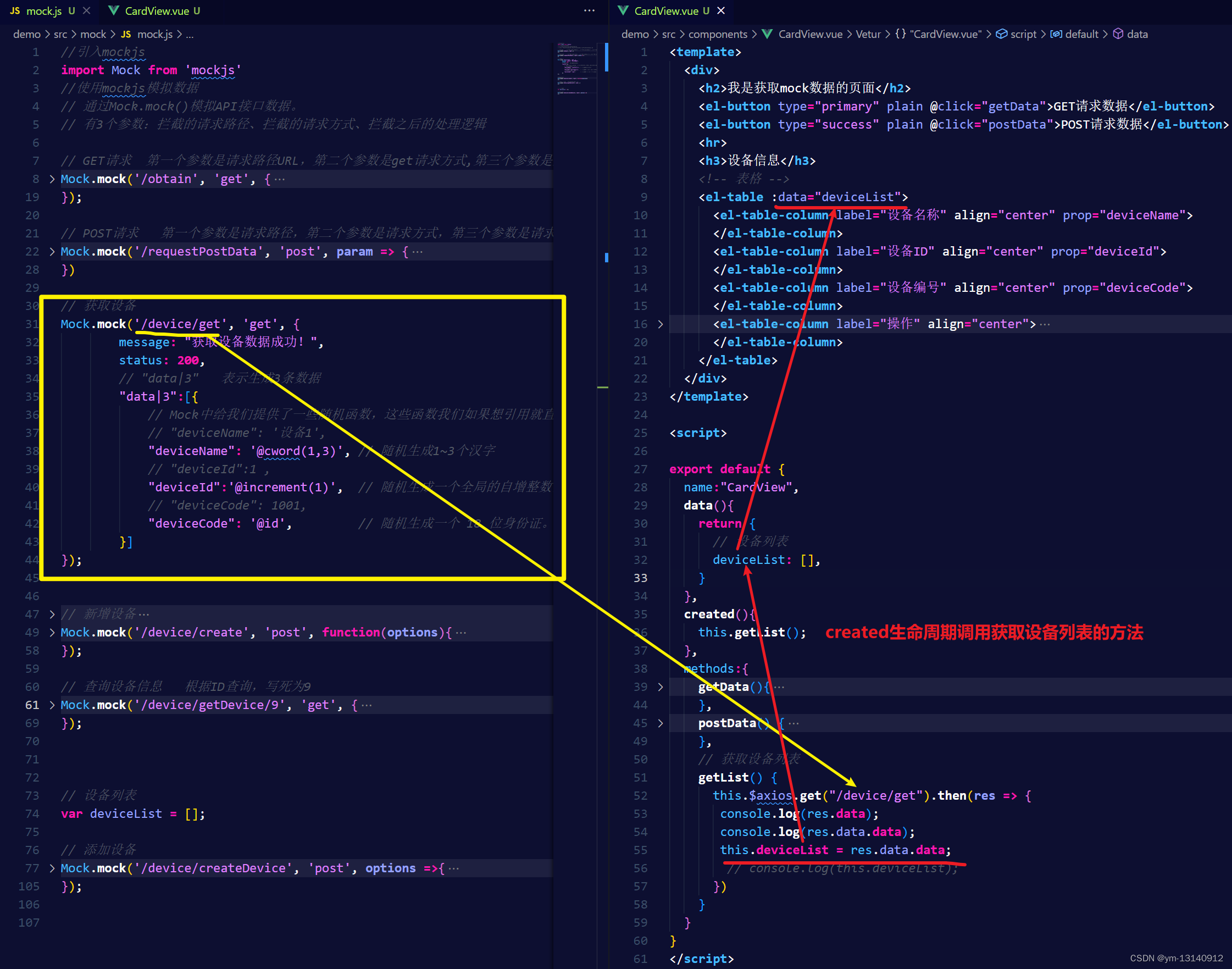Click the data symbol icon in breadcrumb
1232x969 pixels.
1118,34
